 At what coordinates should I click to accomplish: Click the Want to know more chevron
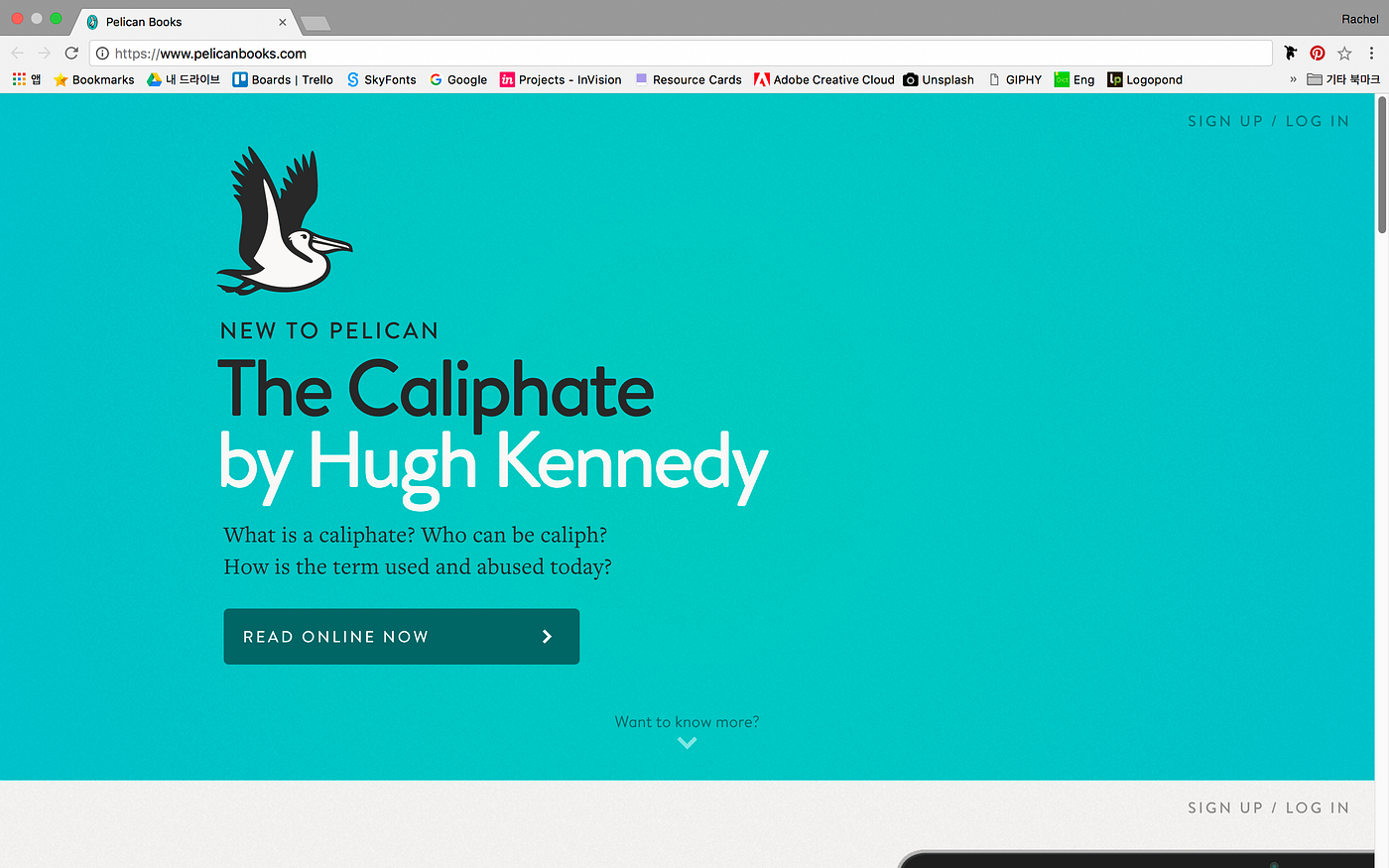[x=687, y=741]
